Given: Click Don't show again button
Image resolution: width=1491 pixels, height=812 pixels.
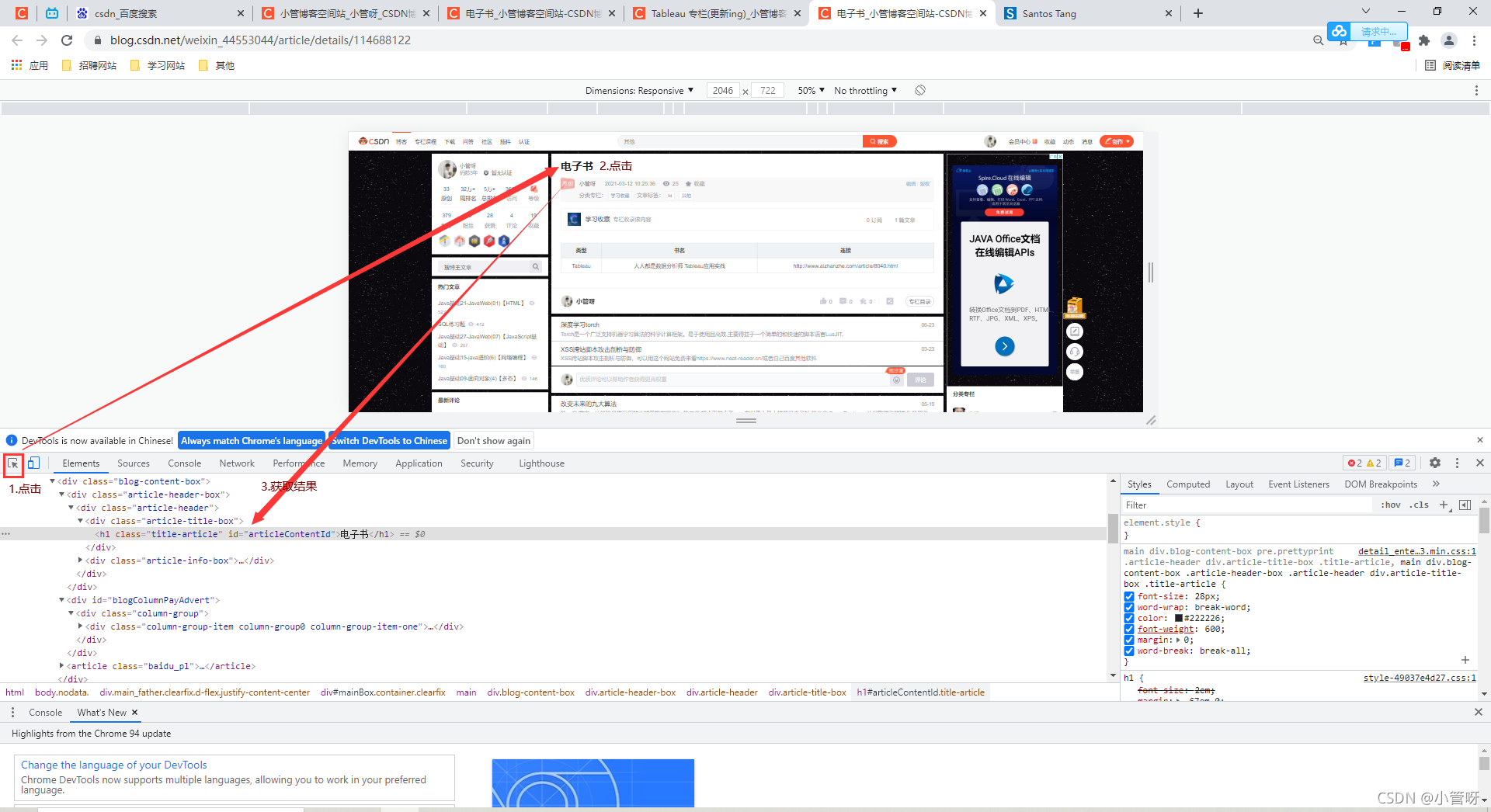Looking at the screenshot, I should 494,440.
